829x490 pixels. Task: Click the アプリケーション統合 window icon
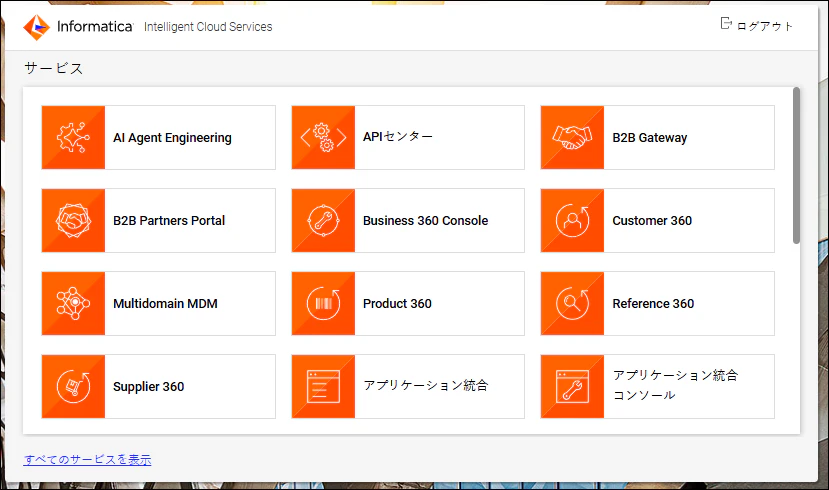click(323, 386)
